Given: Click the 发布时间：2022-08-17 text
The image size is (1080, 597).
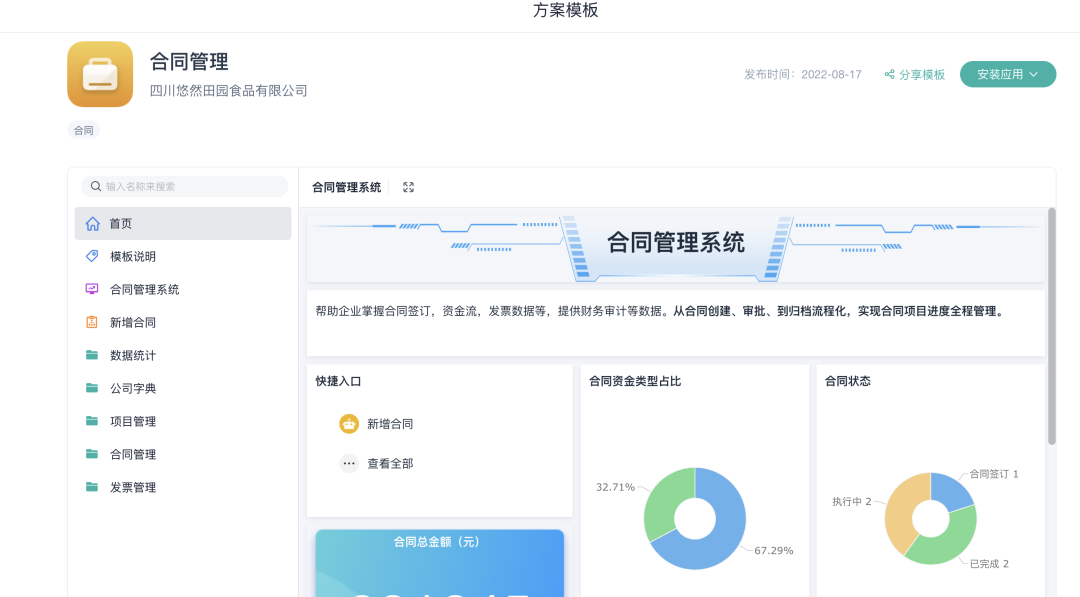Looking at the screenshot, I should 802,74.
